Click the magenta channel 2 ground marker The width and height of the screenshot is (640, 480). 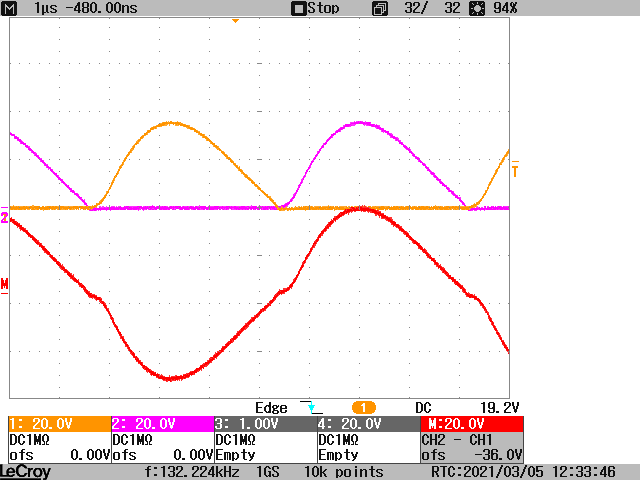click(4, 216)
